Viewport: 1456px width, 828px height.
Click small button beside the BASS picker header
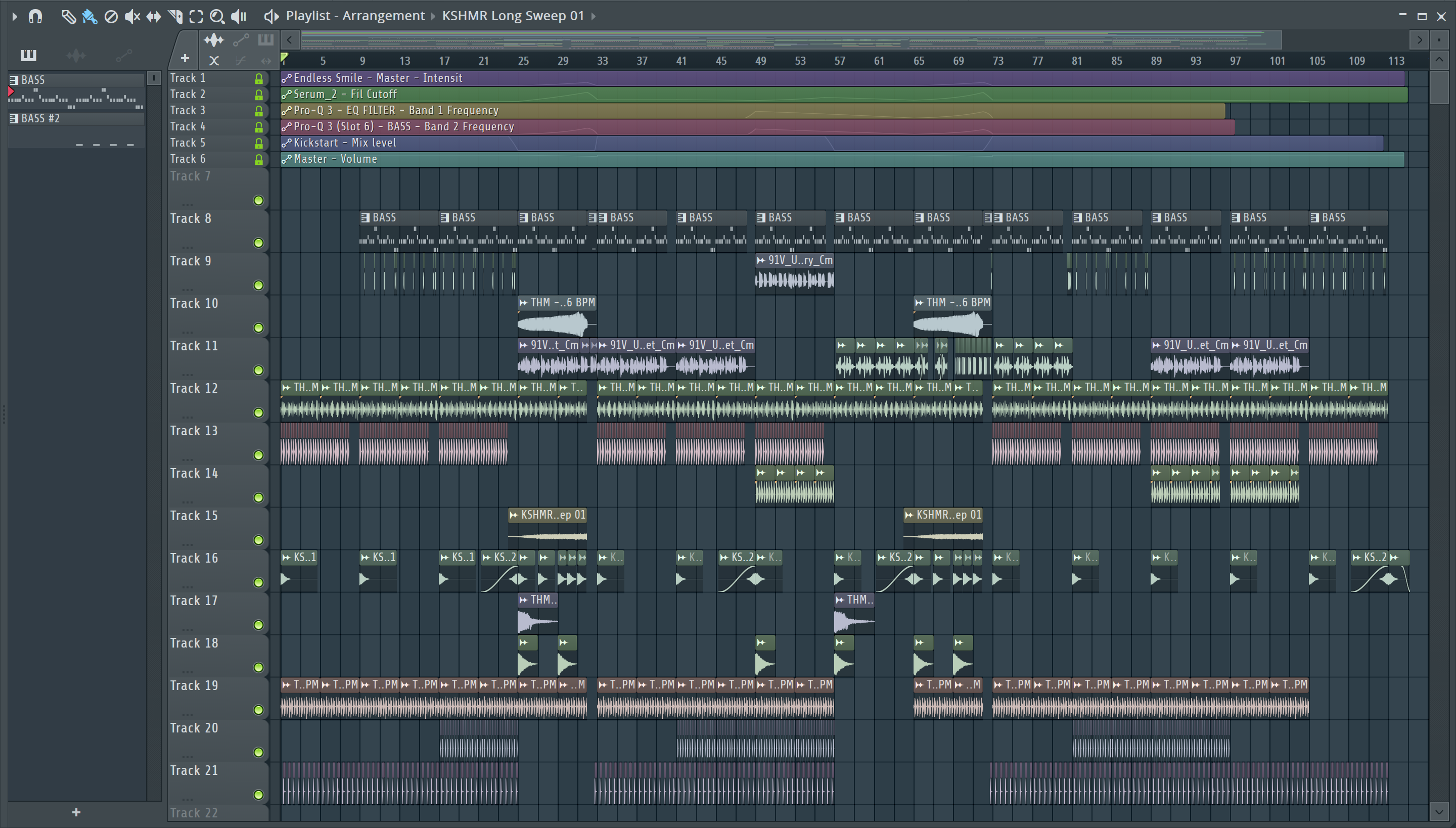(154, 78)
